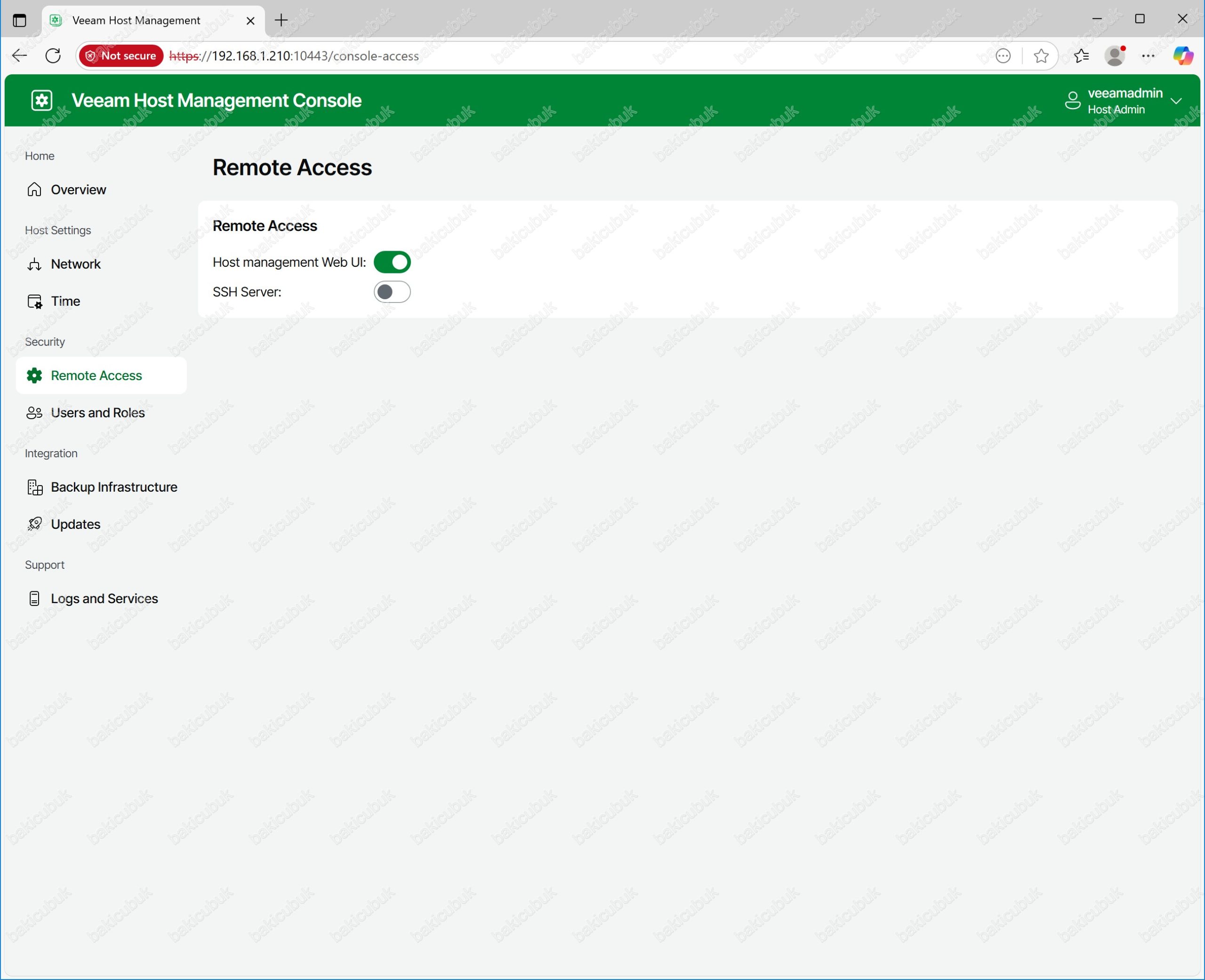Click the Integration section label
The height and width of the screenshot is (980, 1205).
pyautogui.click(x=51, y=454)
